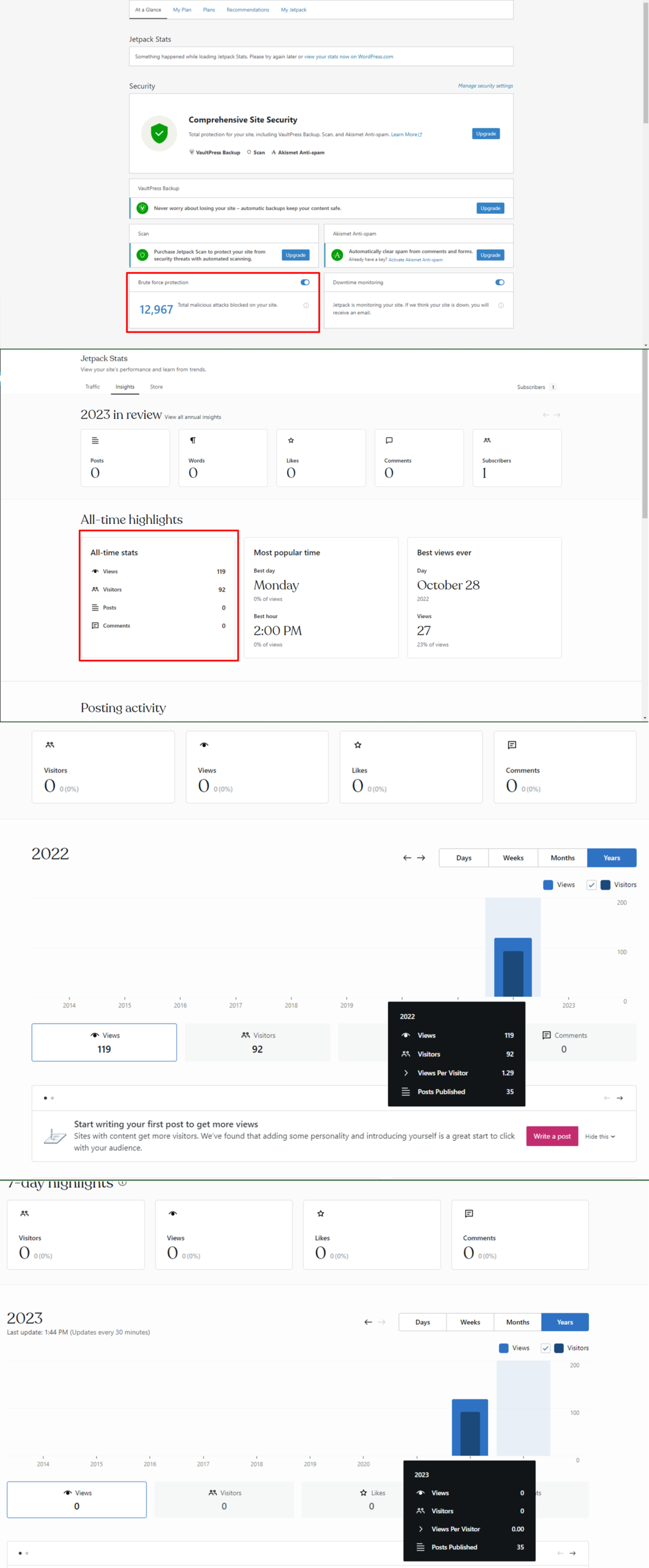Go to previous year in 2023 in review

[x=546, y=415]
